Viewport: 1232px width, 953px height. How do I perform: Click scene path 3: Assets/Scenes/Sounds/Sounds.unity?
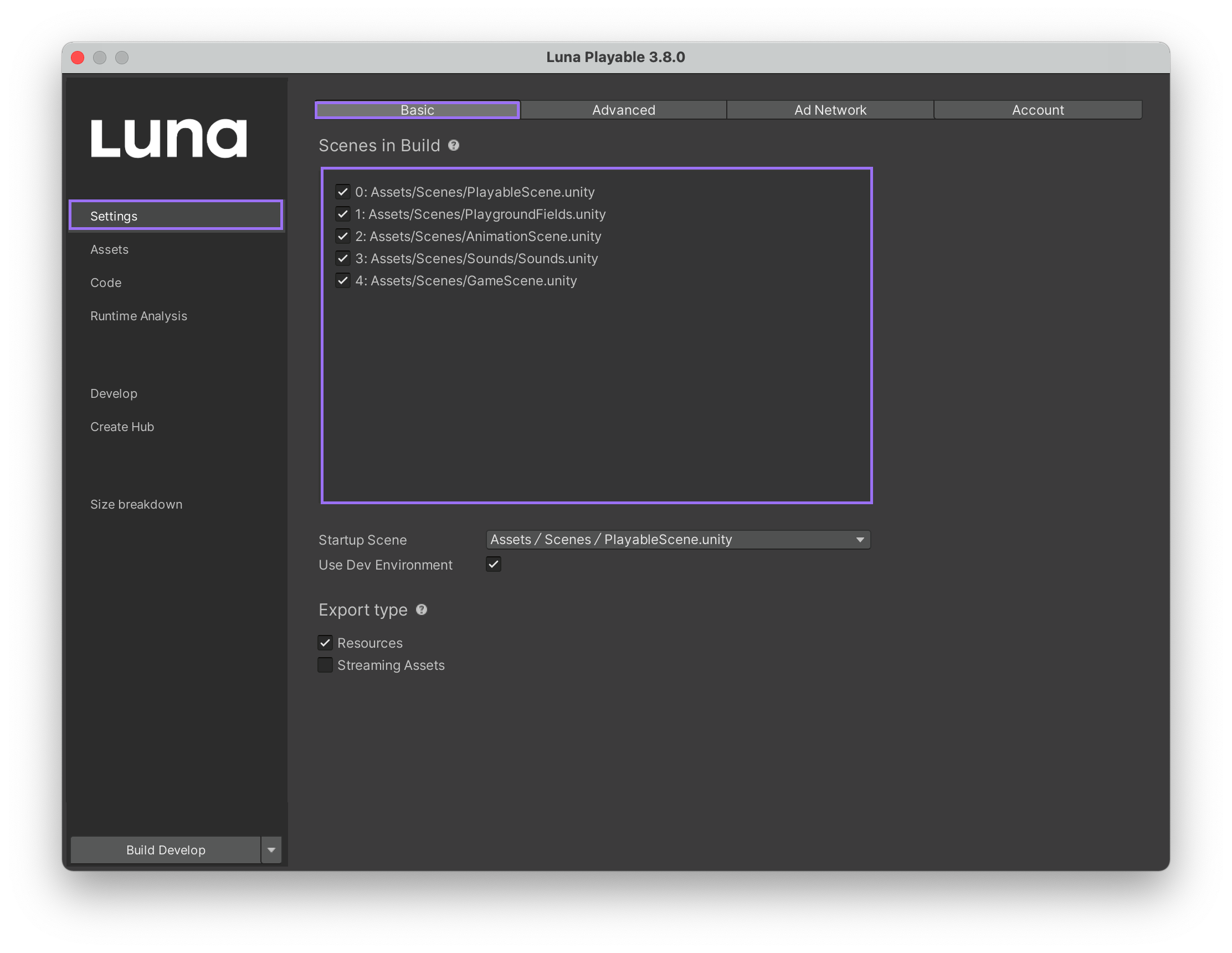(x=476, y=258)
